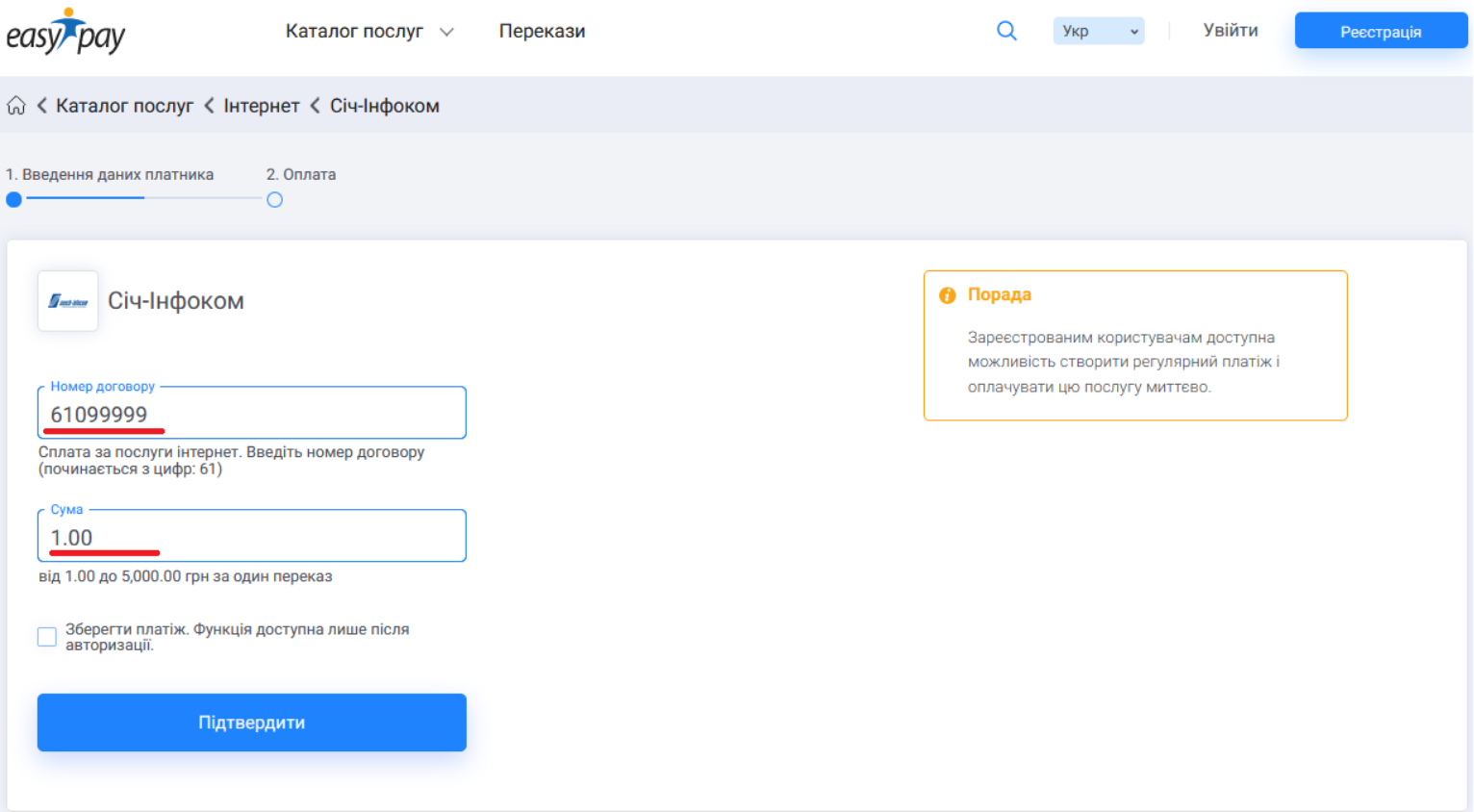Click the orange info icon beside Порада

[948, 295]
